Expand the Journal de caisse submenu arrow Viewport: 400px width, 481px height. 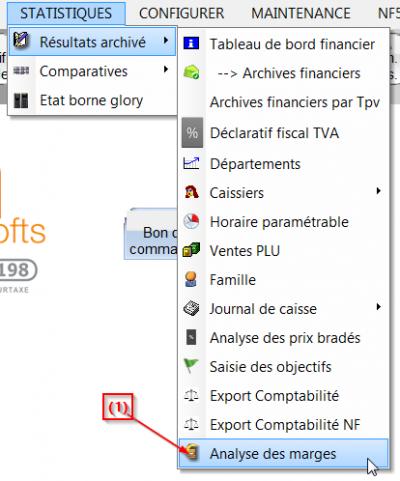378,307
